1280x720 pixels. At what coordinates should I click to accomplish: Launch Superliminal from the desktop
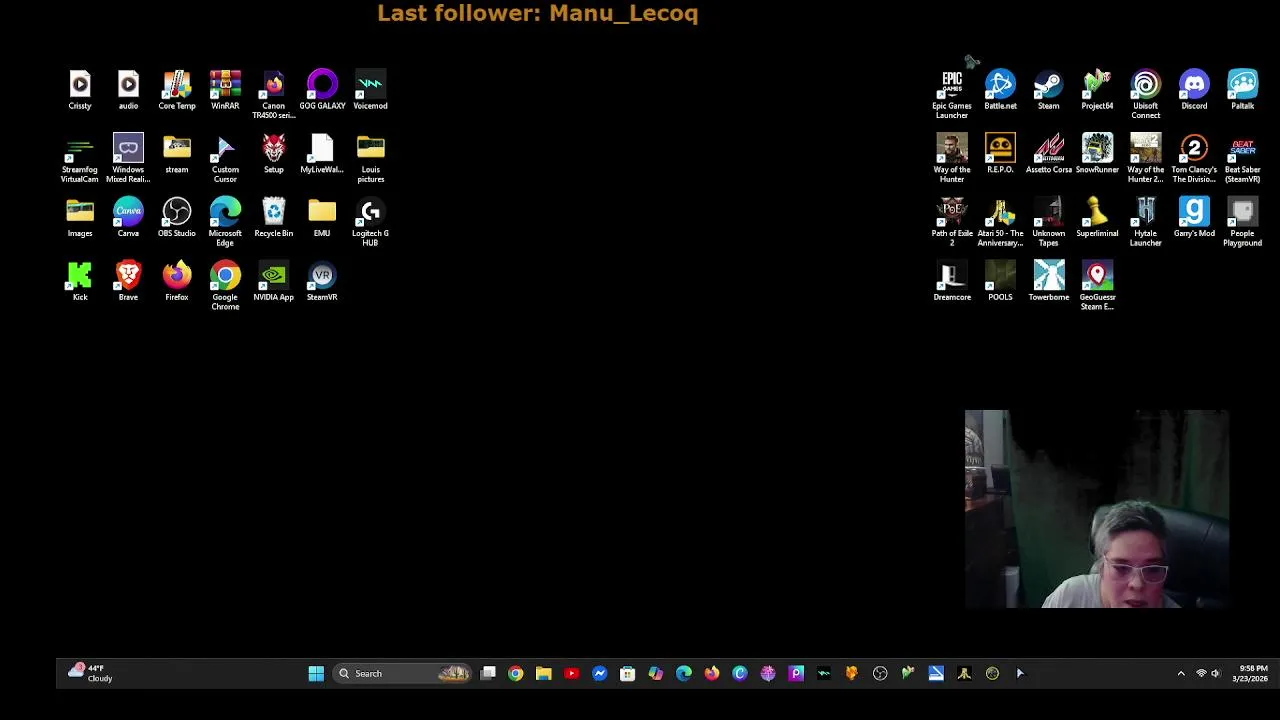1097,218
